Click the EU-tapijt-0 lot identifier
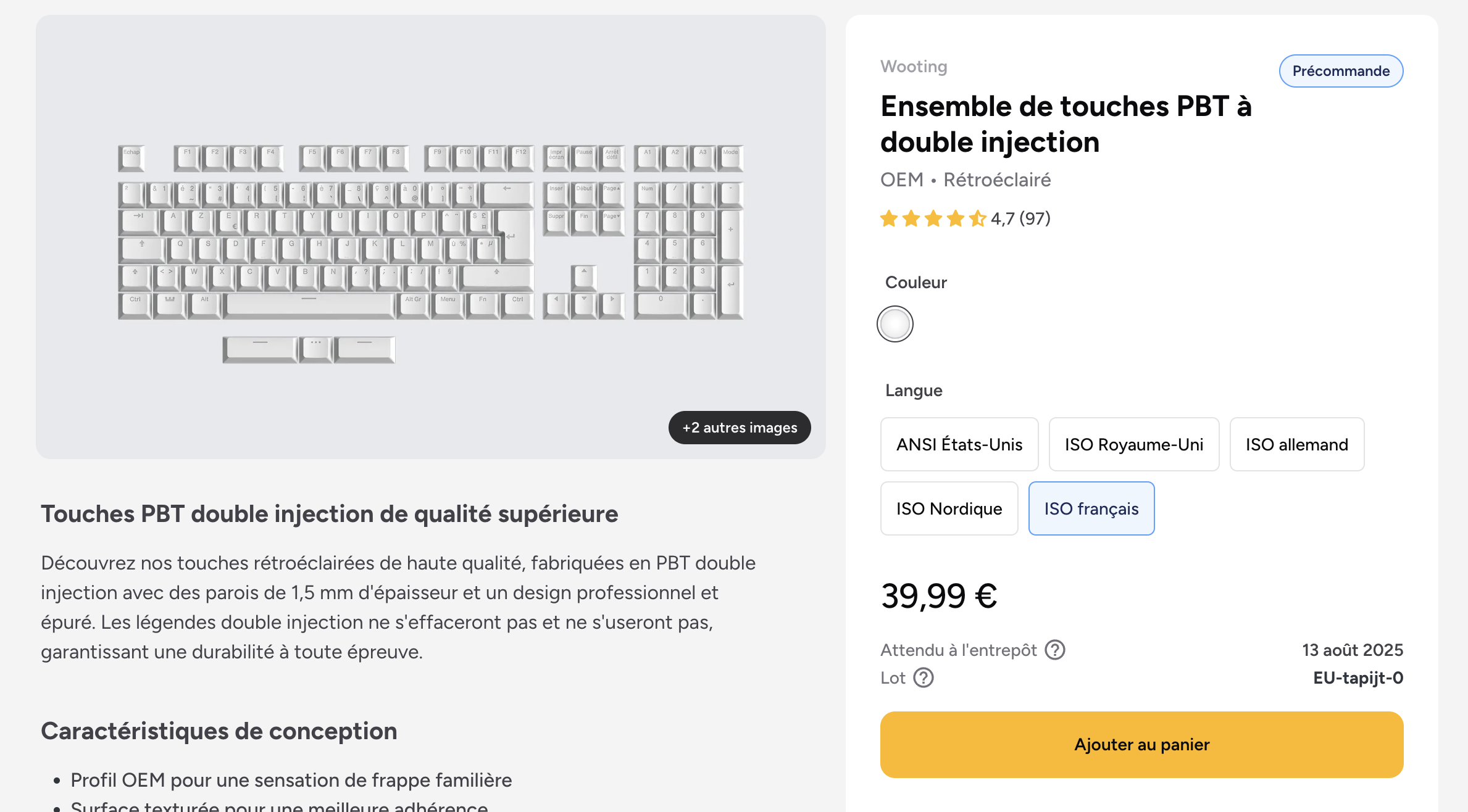This screenshot has width=1468, height=812. [x=1358, y=677]
